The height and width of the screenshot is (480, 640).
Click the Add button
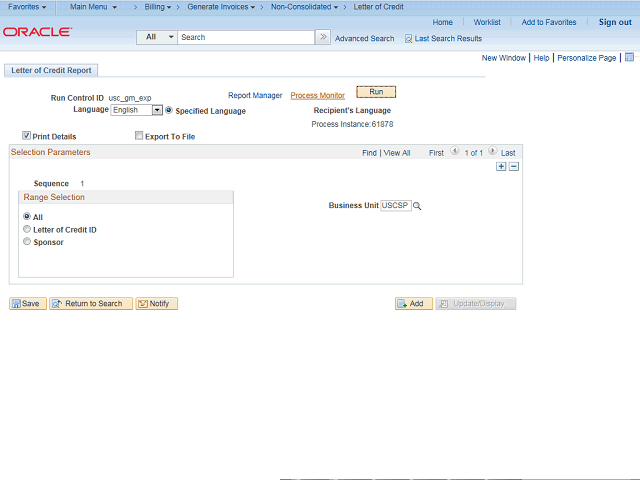414,304
